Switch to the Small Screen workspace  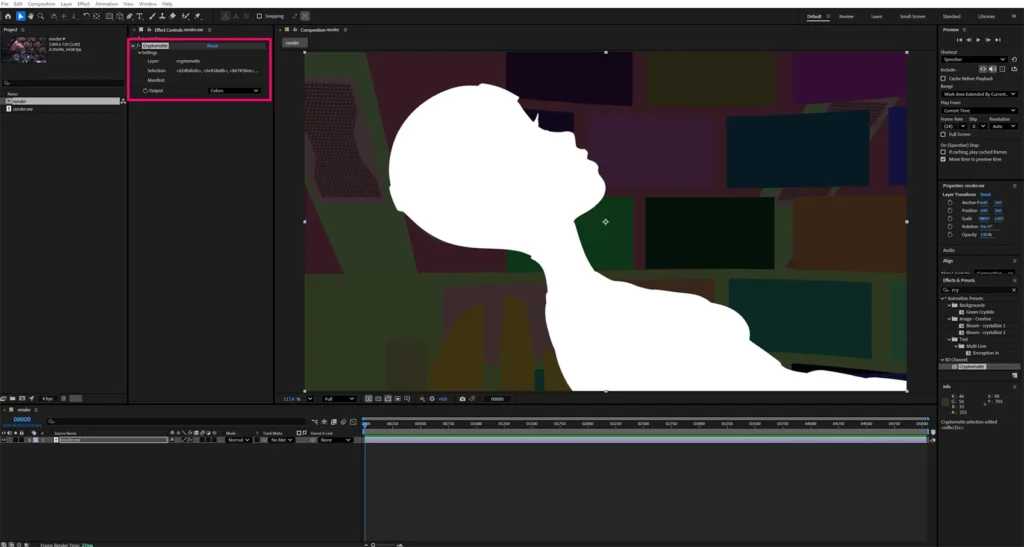[912, 16]
